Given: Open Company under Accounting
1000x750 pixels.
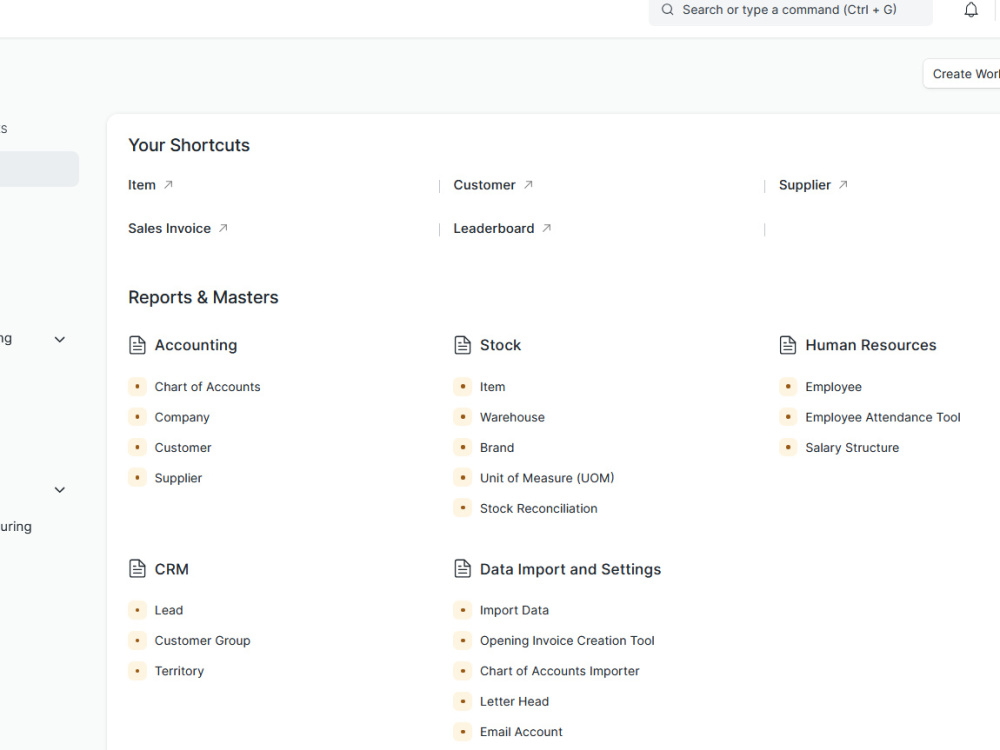Looking at the screenshot, I should tap(182, 417).
